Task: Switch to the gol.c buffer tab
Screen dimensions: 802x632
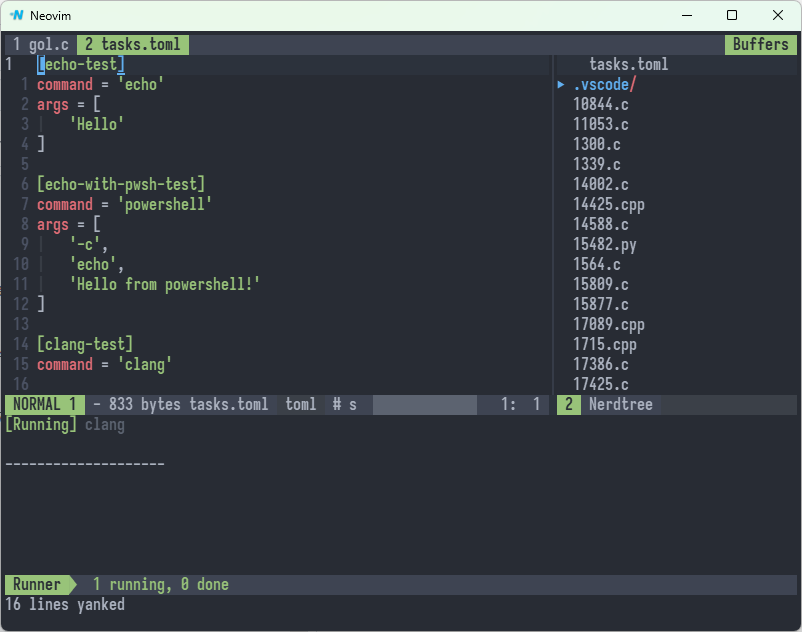Action: (x=41, y=44)
